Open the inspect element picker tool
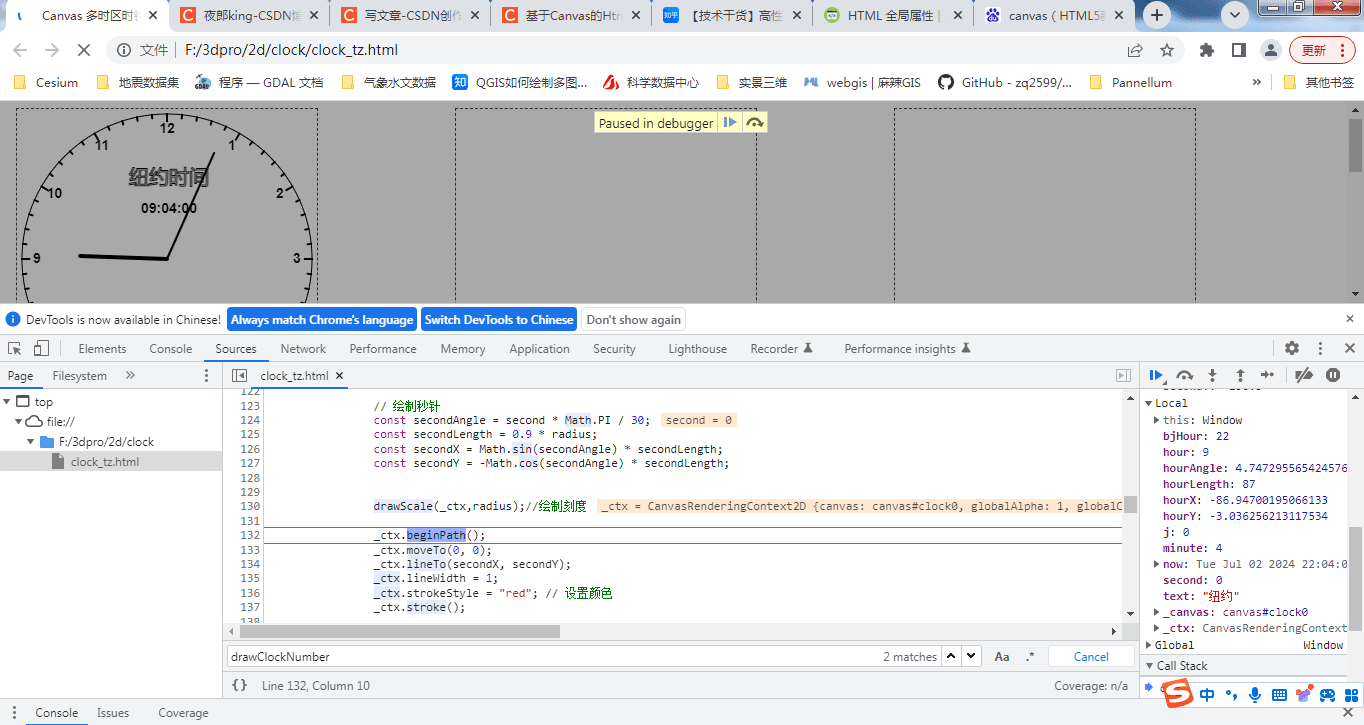The image size is (1364, 725). 15,348
